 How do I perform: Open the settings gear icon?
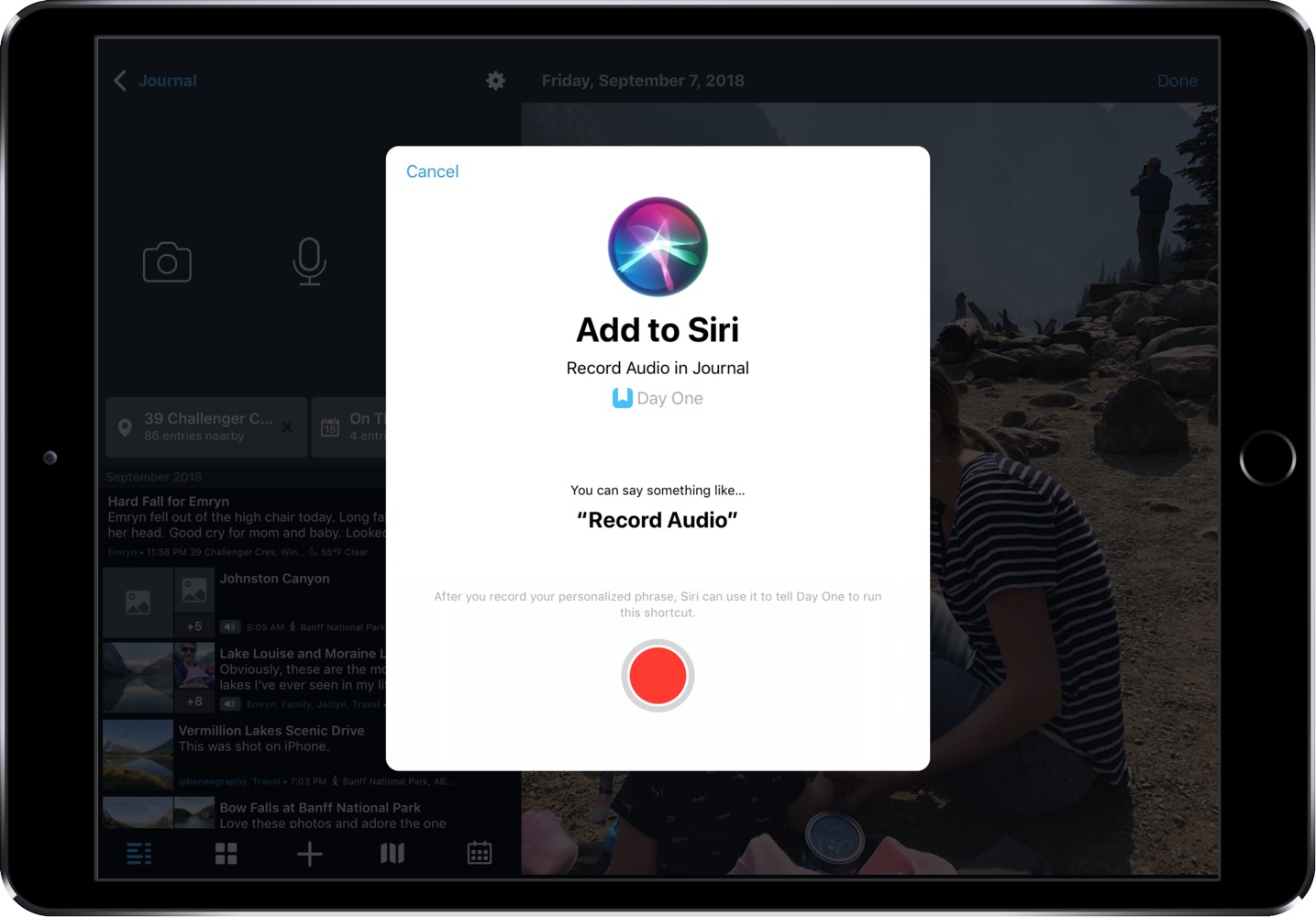(x=495, y=81)
